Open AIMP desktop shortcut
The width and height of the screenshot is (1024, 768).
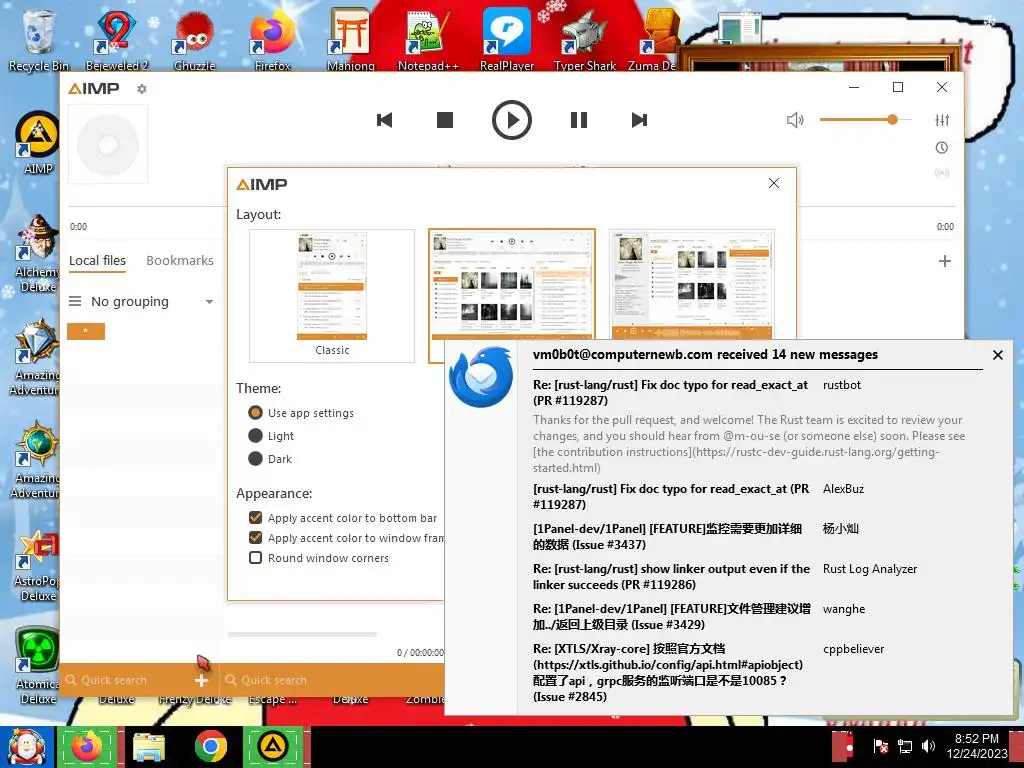coord(37,142)
